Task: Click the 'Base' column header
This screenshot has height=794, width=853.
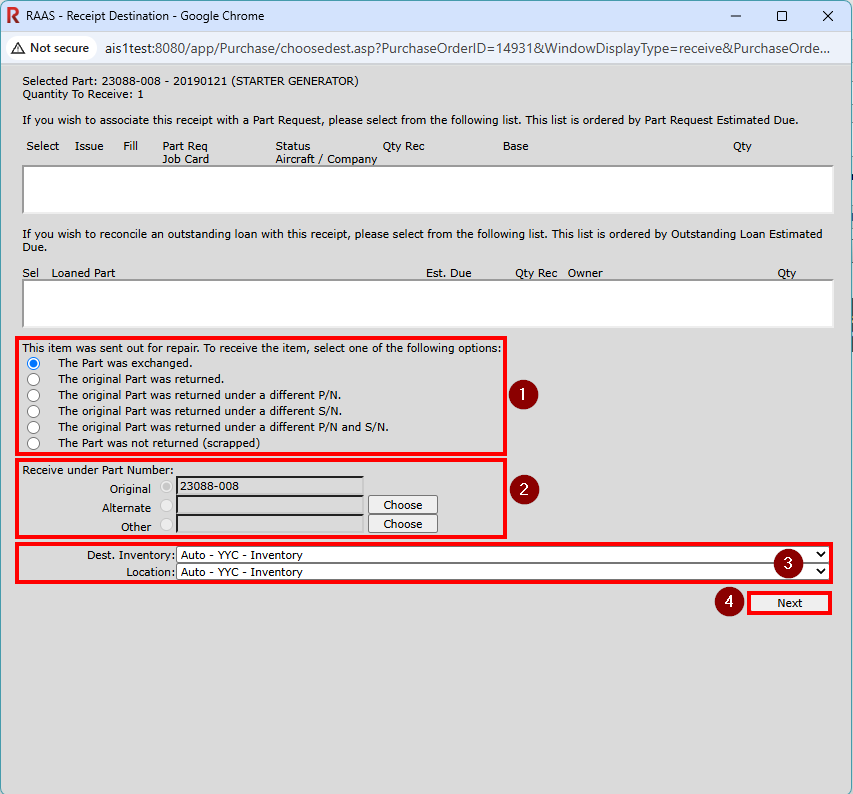Action: click(x=516, y=146)
